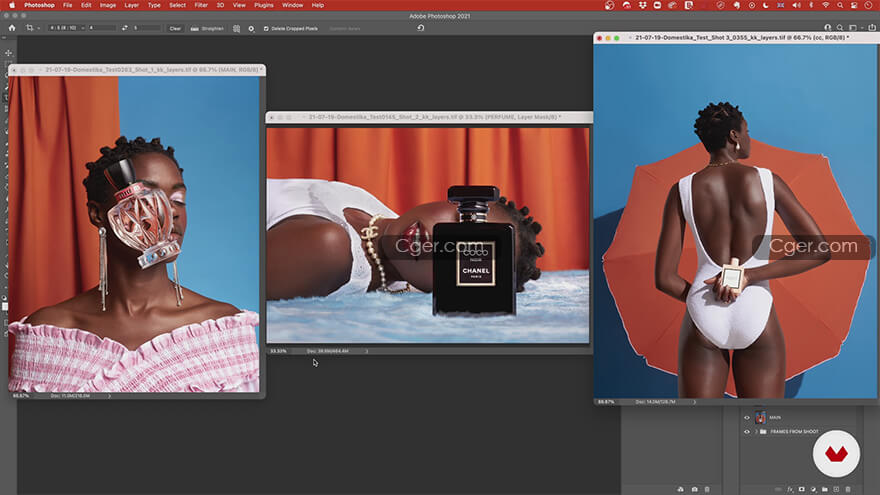Click the share image icon at top right

coord(872,28)
